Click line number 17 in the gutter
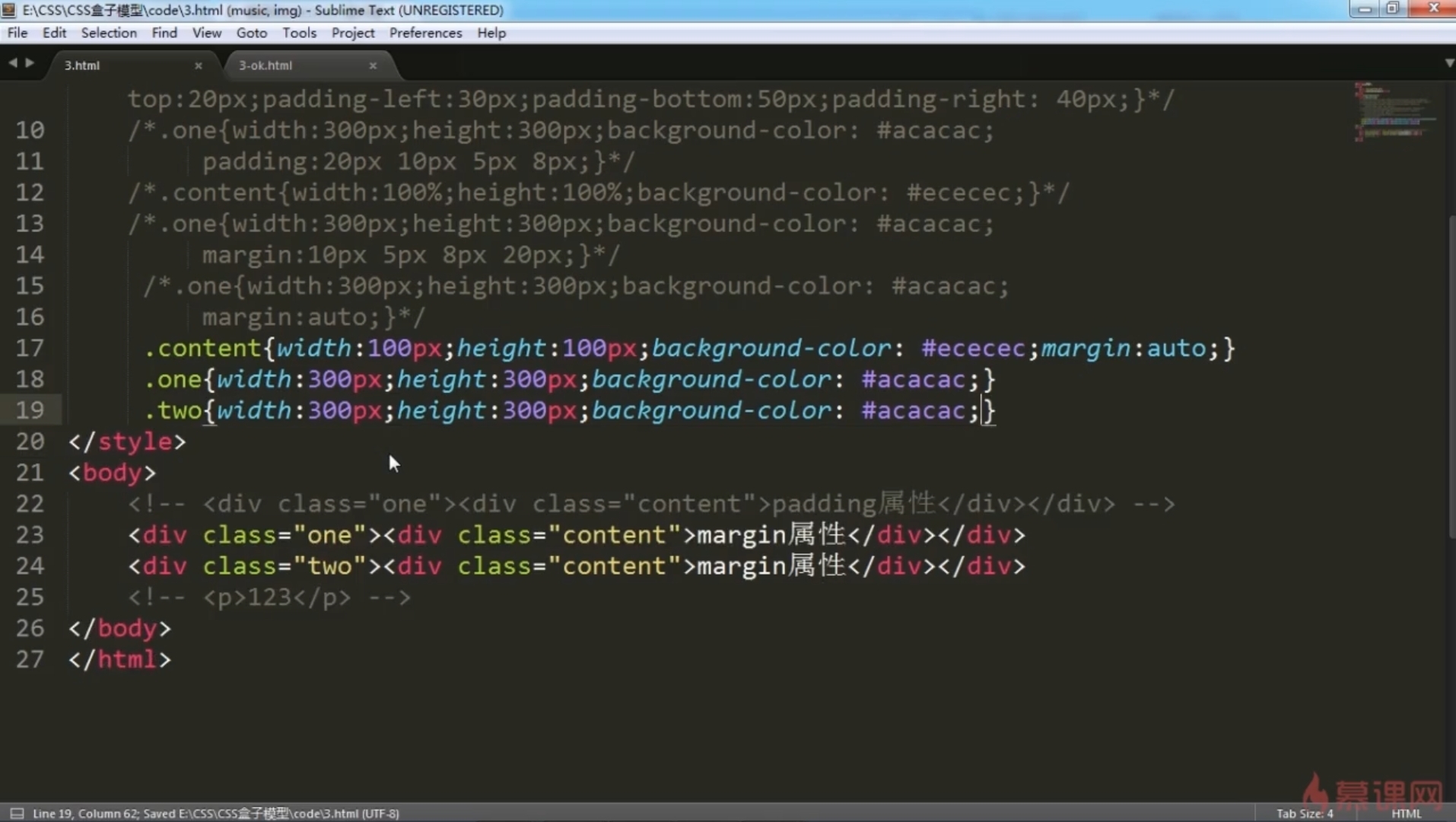 click(x=30, y=348)
